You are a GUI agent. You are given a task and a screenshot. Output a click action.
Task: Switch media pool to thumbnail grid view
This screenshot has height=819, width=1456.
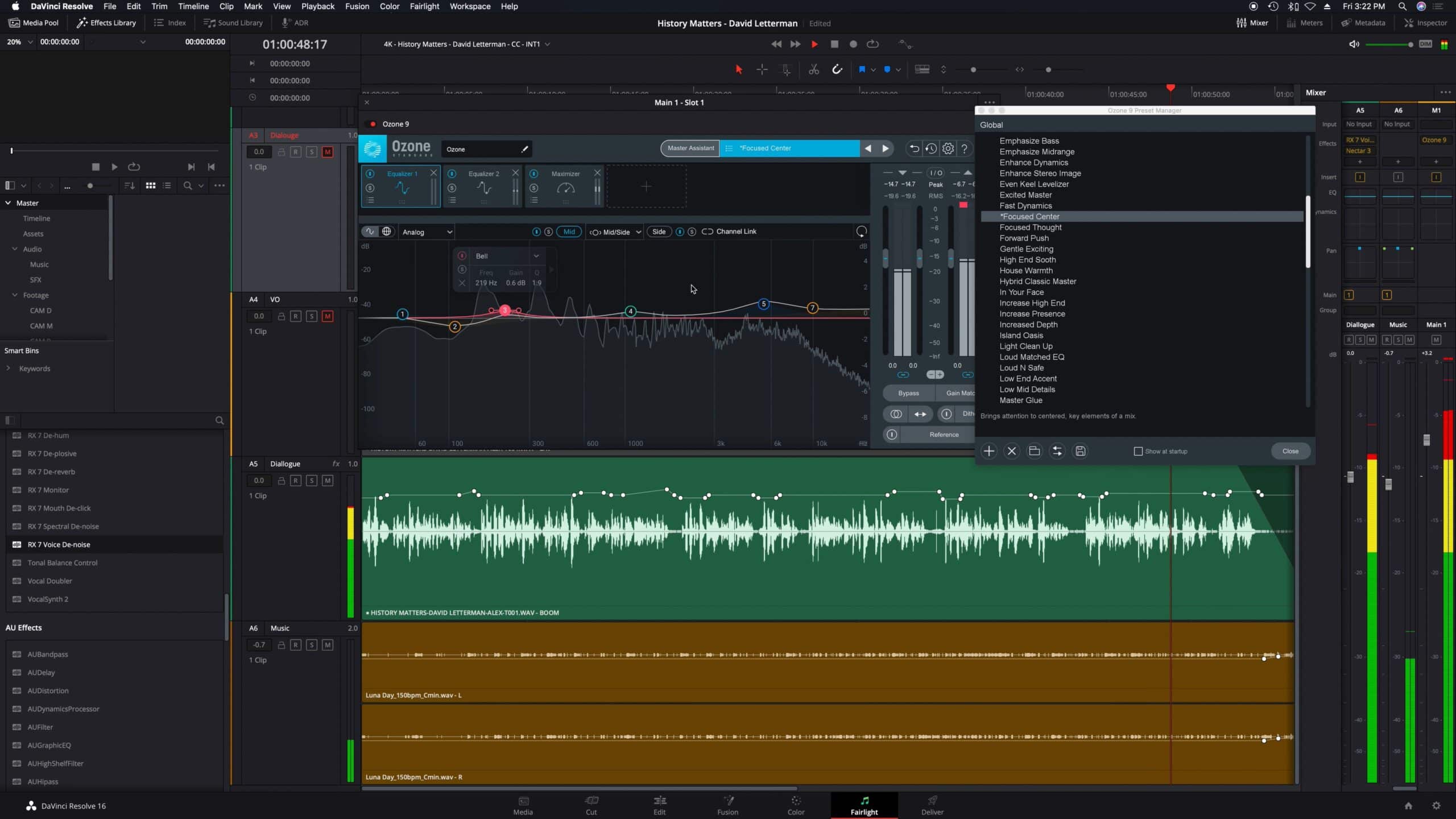[x=151, y=185]
